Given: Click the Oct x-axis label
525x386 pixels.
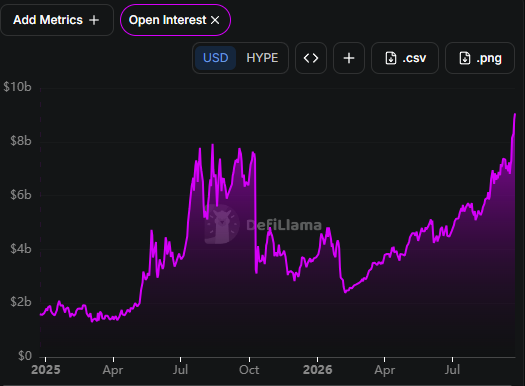Looking at the screenshot, I should (249, 370).
